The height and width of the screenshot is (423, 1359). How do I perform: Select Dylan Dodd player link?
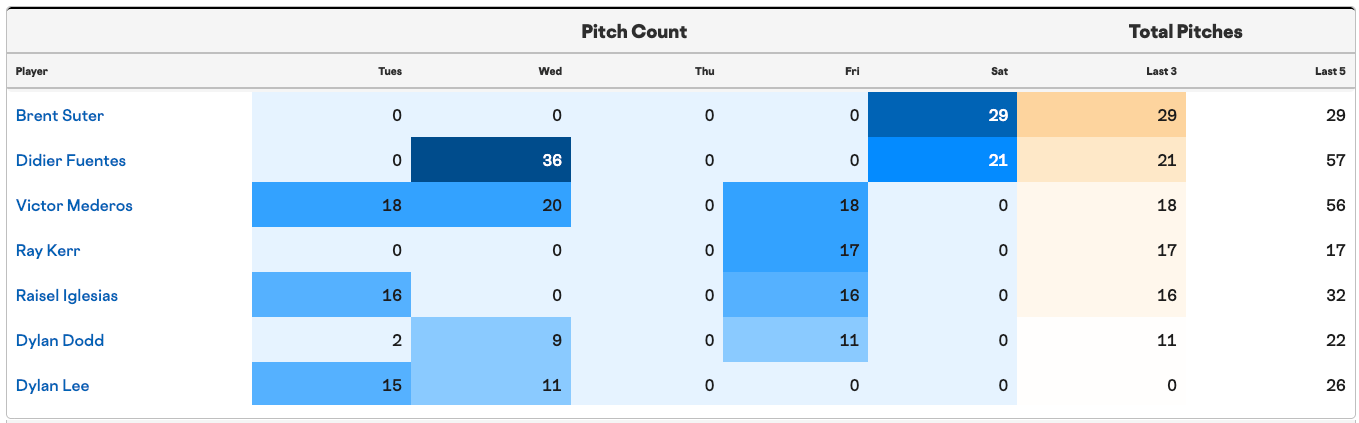click(x=60, y=340)
